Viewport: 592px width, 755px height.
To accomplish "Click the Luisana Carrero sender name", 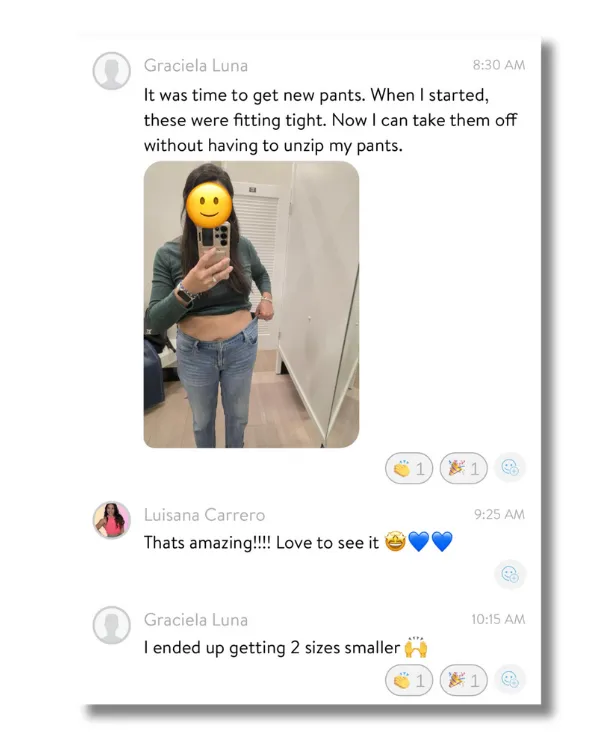I will tap(204, 515).
